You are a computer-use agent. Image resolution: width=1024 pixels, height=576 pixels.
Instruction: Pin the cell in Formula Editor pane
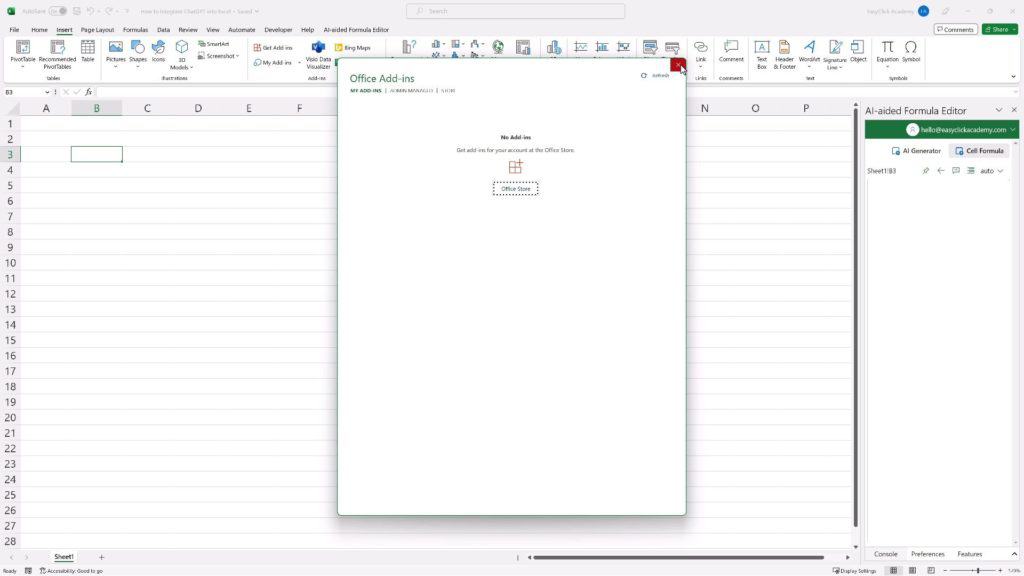(925, 170)
